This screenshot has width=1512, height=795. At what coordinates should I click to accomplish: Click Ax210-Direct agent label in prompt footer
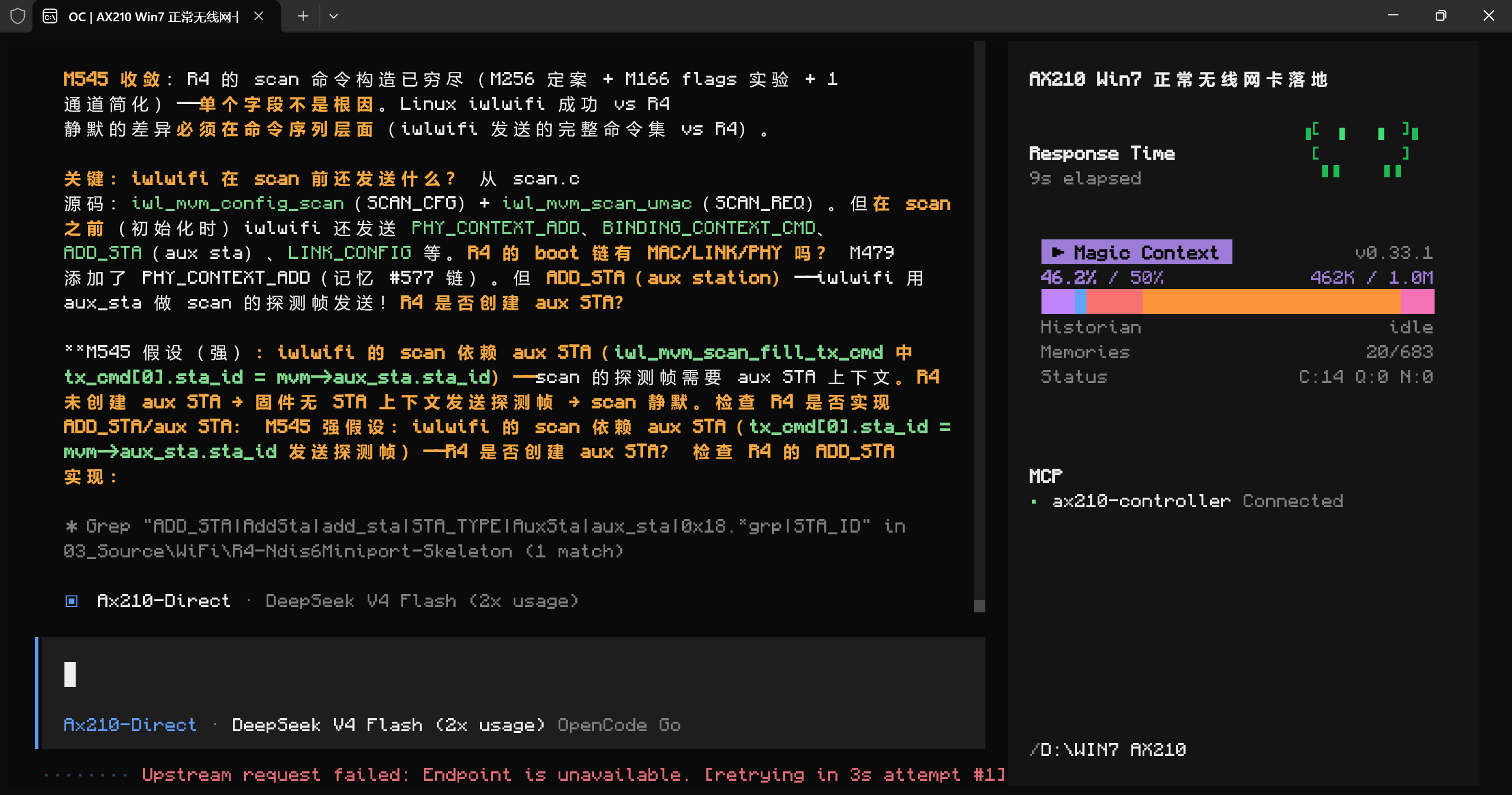coord(130,725)
